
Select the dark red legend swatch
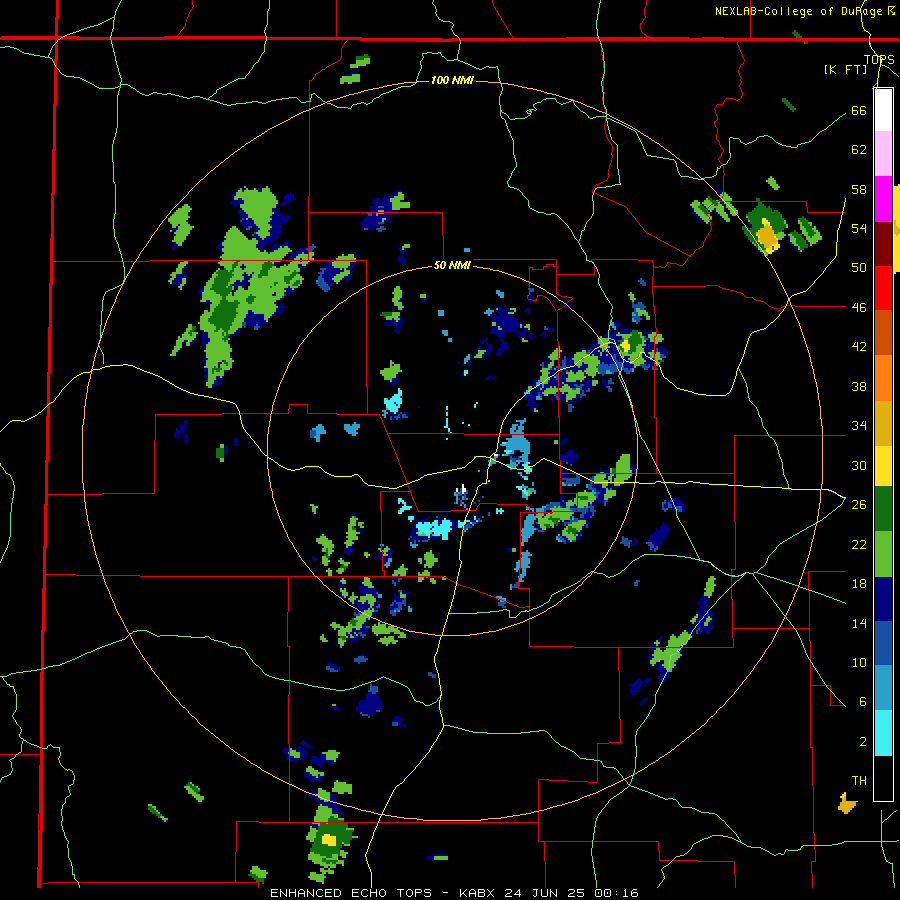pyautogui.click(x=883, y=244)
